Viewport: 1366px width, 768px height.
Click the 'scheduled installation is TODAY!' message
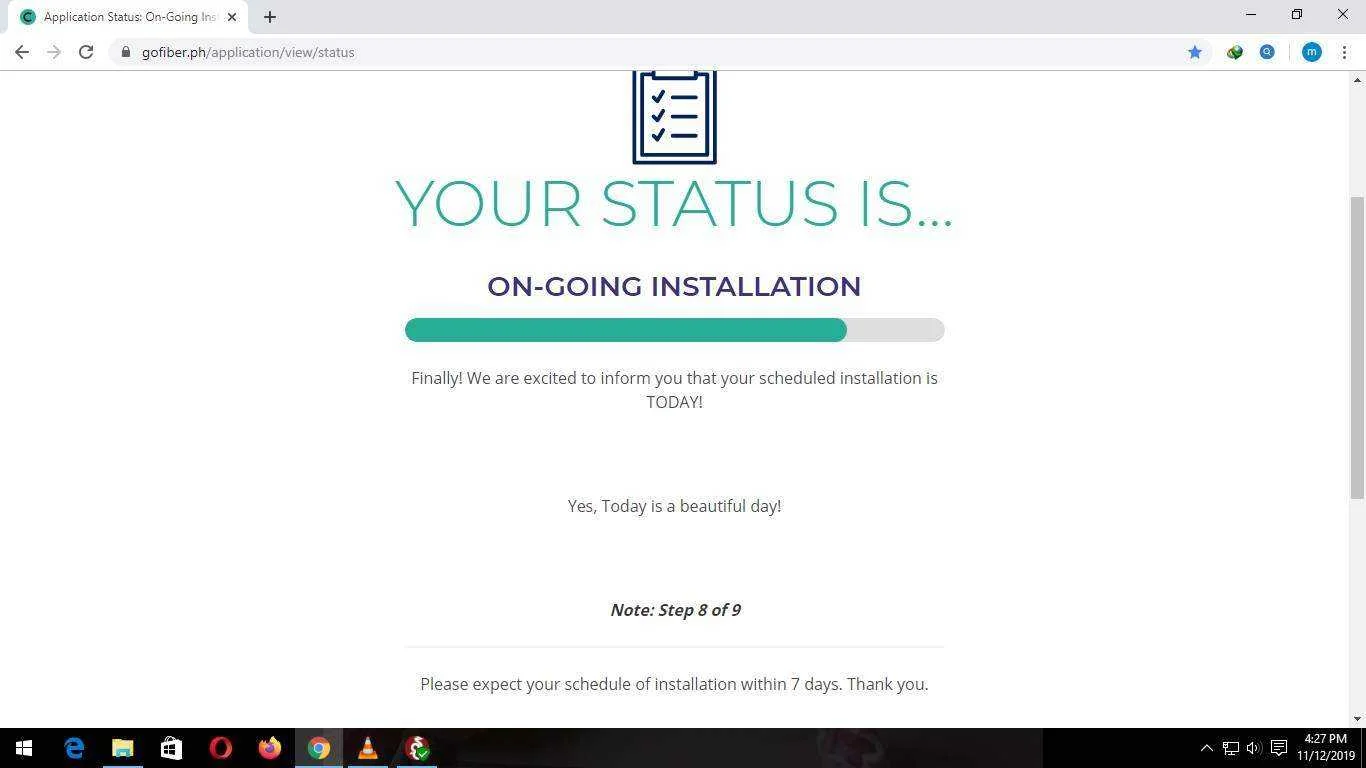click(674, 390)
